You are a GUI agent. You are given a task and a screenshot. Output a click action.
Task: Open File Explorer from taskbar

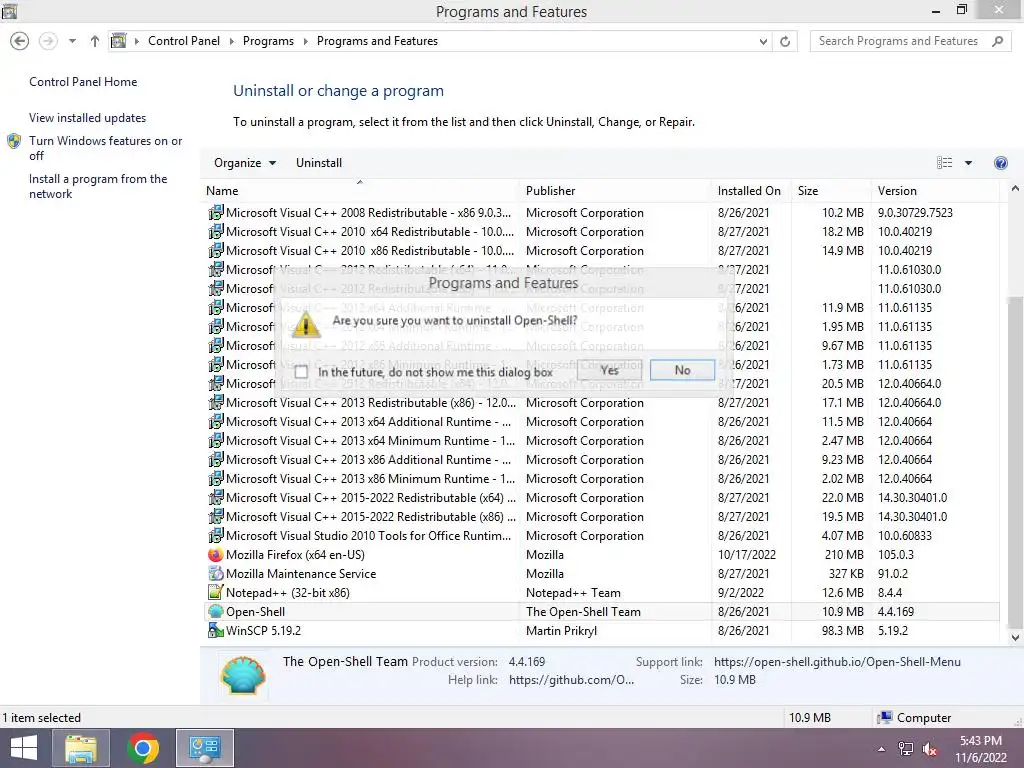point(81,748)
